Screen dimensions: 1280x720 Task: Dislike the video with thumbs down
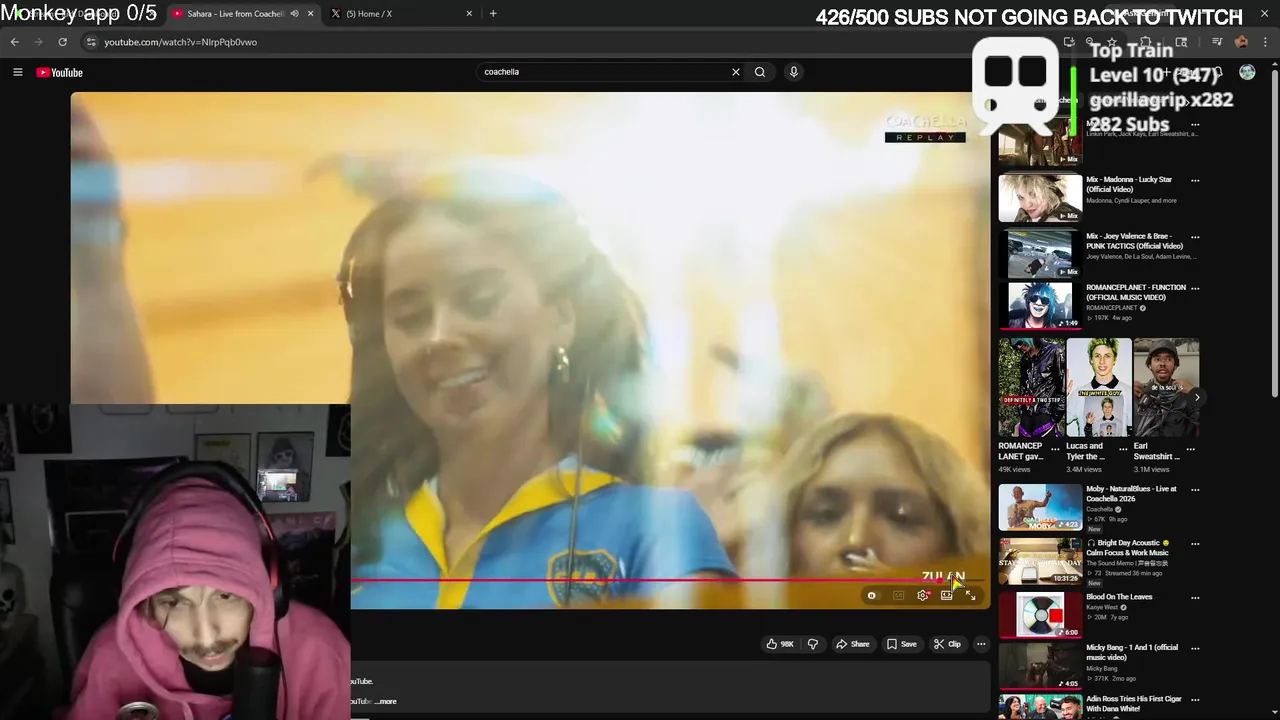pyautogui.click(x=812, y=644)
